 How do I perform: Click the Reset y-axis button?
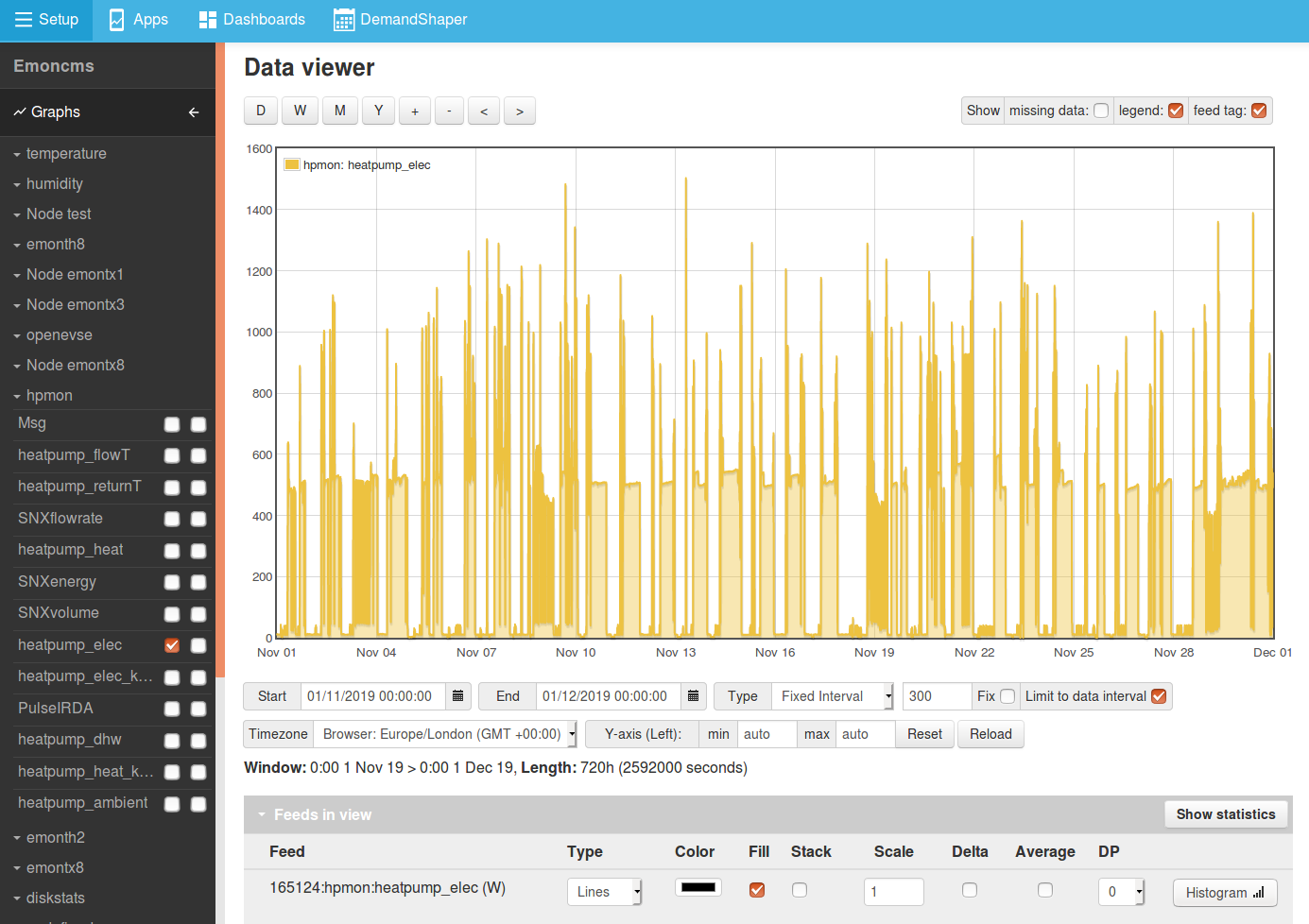[x=924, y=734]
